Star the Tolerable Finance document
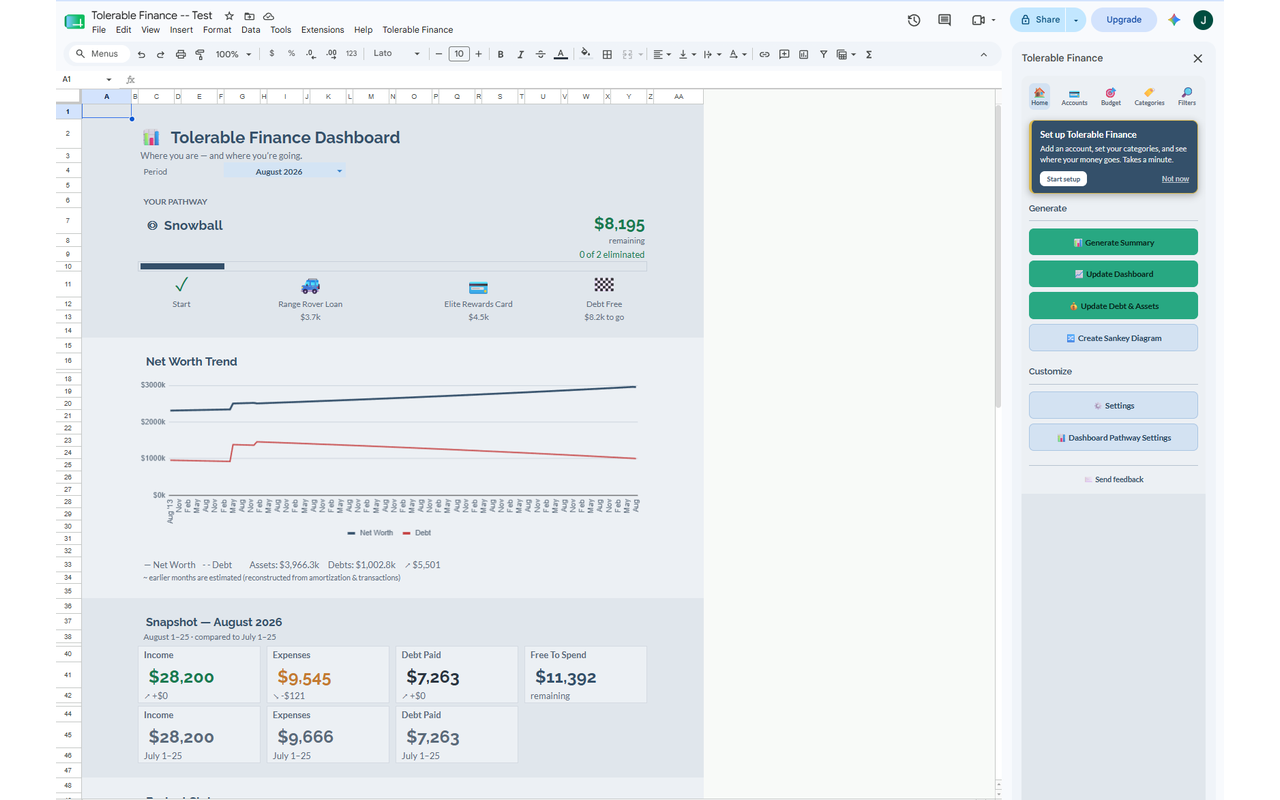 click(229, 16)
